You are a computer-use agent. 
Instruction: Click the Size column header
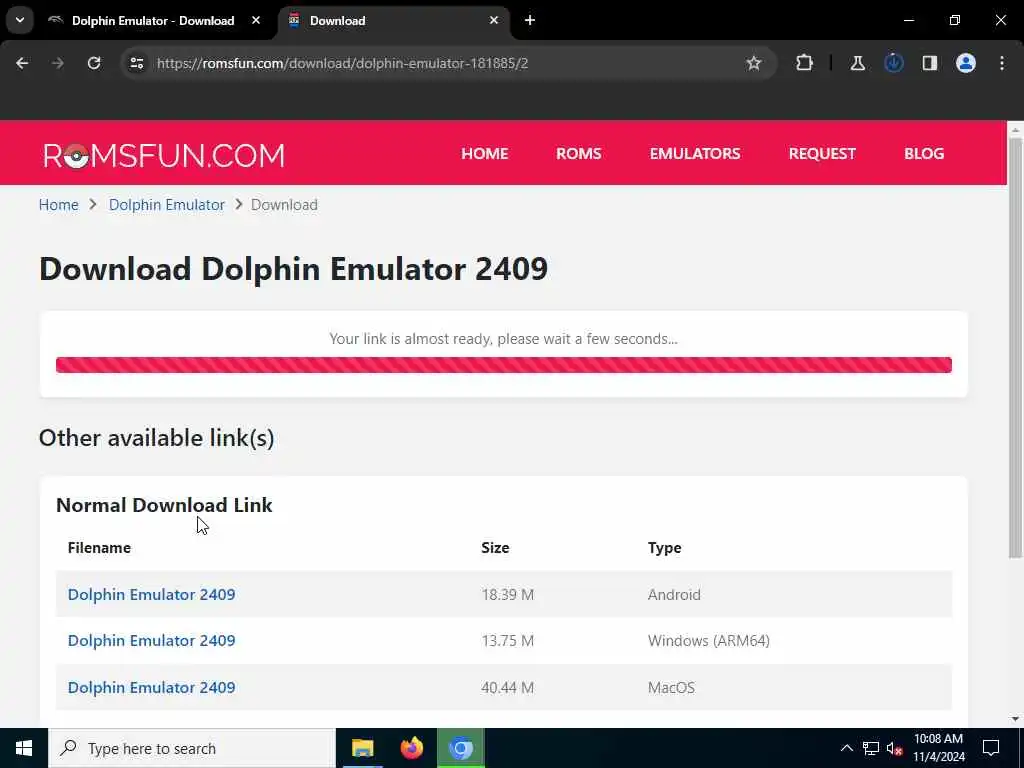click(495, 547)
